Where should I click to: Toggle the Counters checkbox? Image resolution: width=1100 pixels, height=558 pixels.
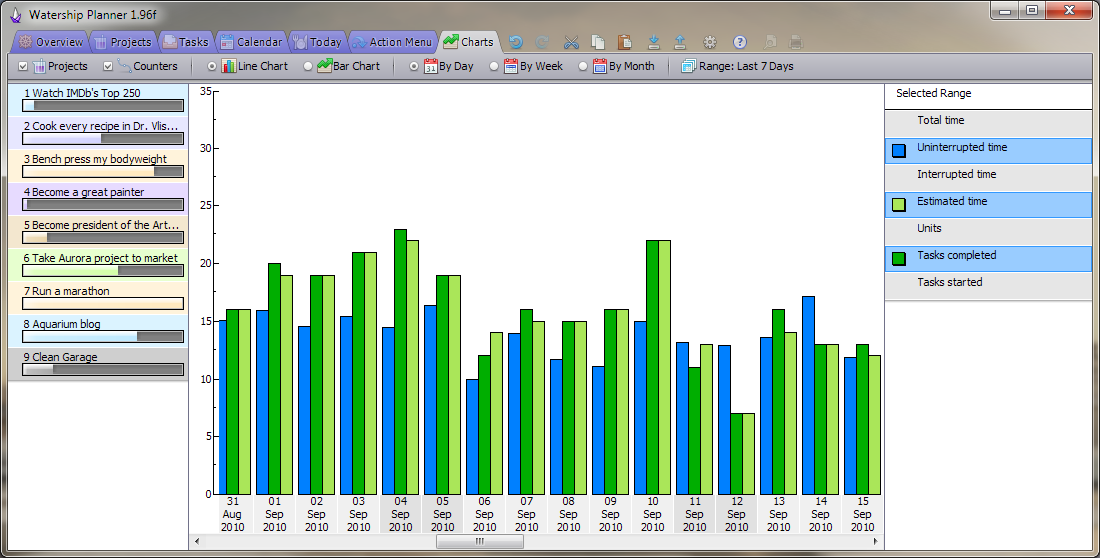109,66
